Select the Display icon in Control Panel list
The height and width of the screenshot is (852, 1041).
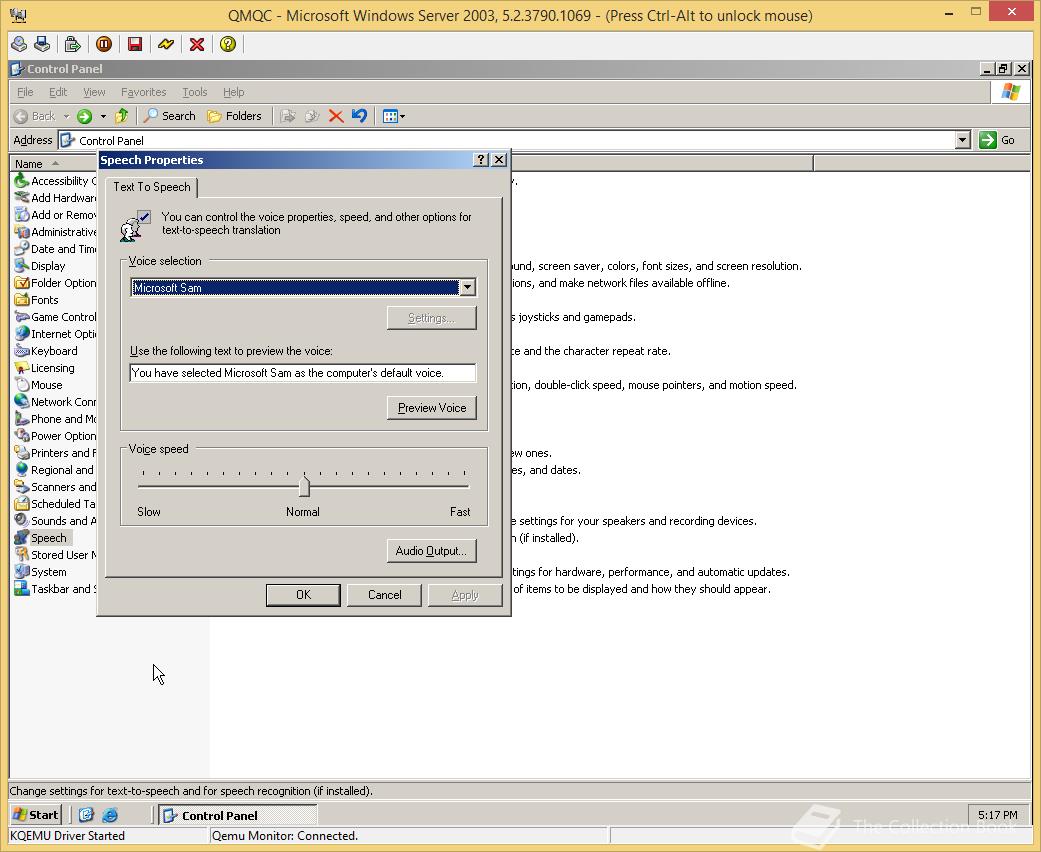tap(22, 266)
